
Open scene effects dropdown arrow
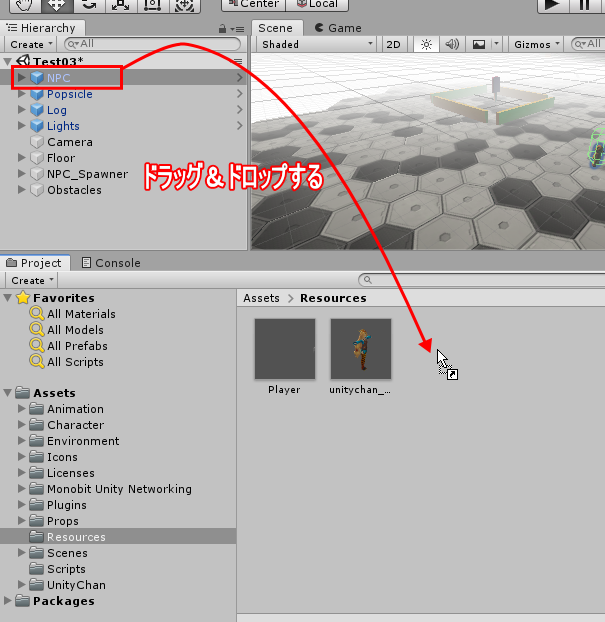coord(496,44)
